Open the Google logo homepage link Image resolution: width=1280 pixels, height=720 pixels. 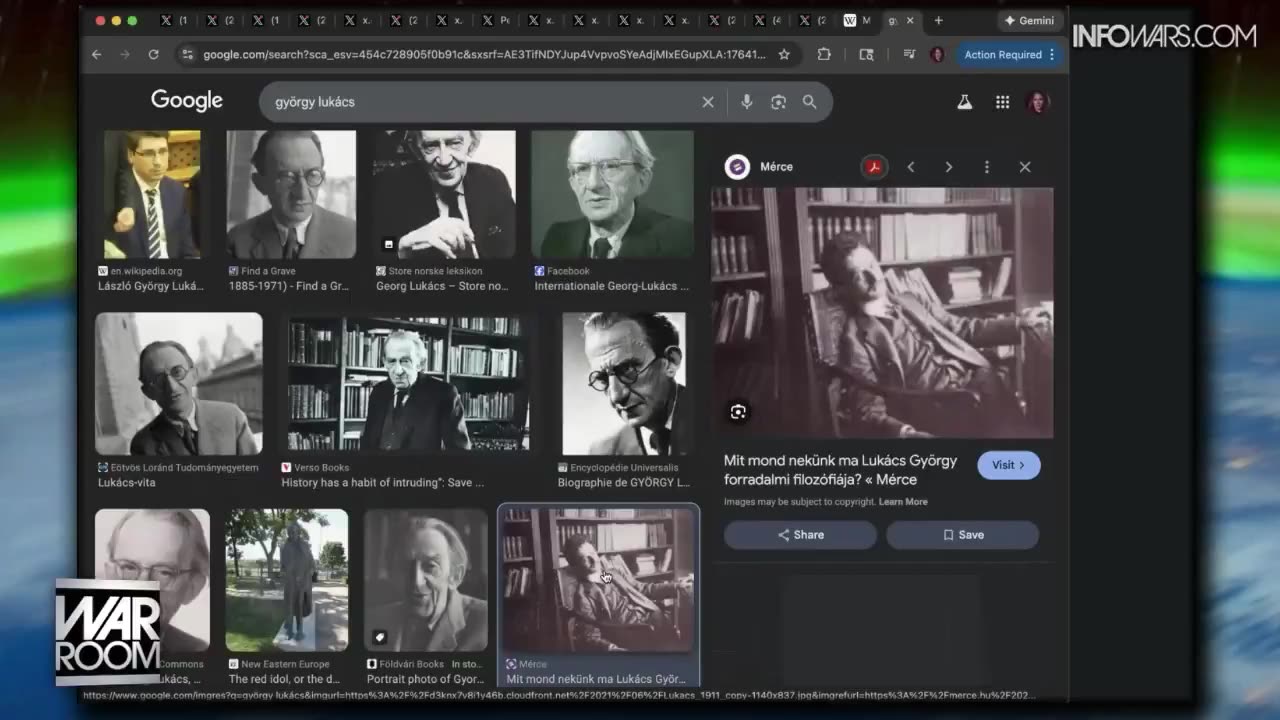pos(187,100)
